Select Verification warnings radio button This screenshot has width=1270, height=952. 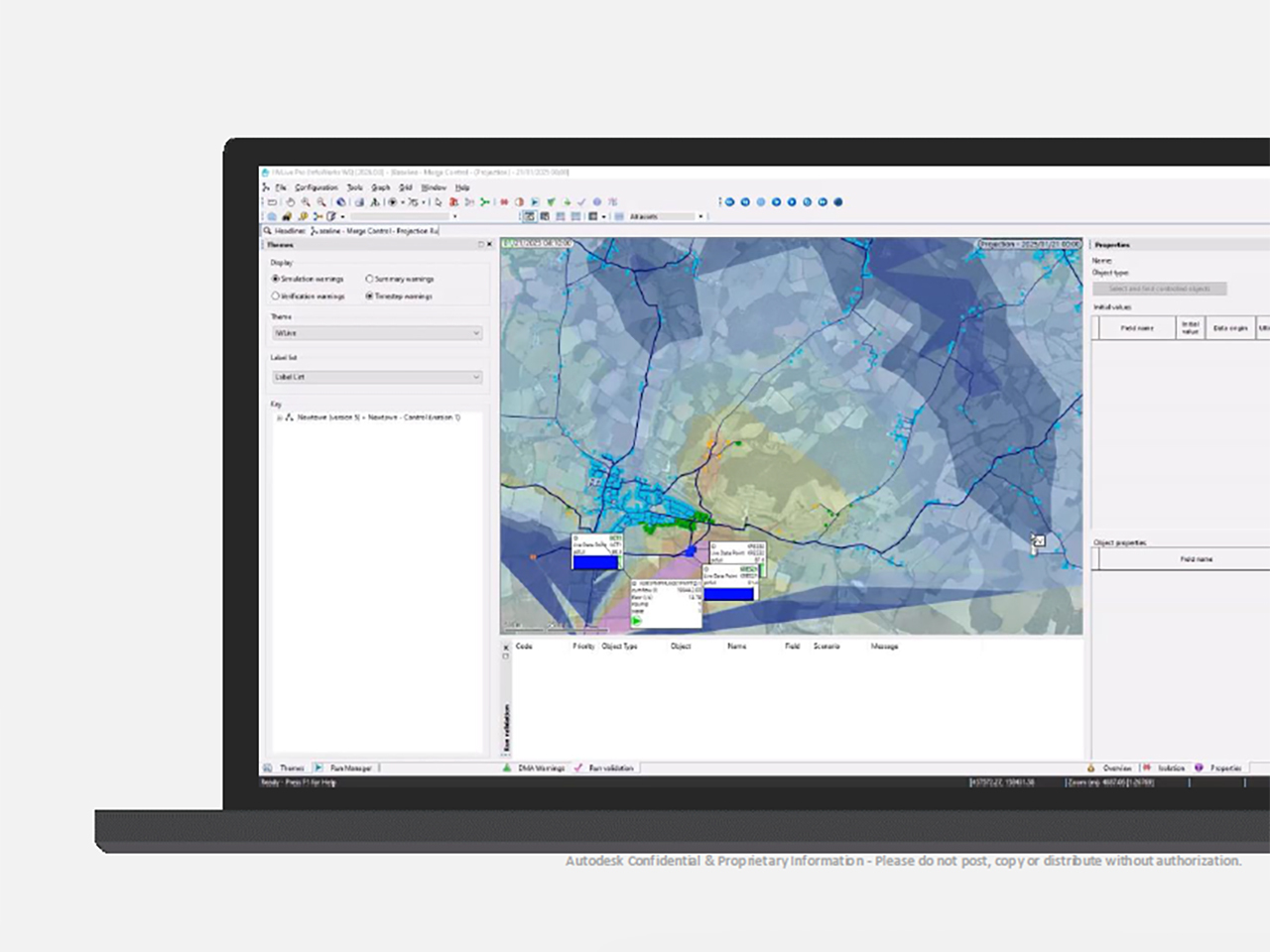pyautogui.click(x=276, y=296)
